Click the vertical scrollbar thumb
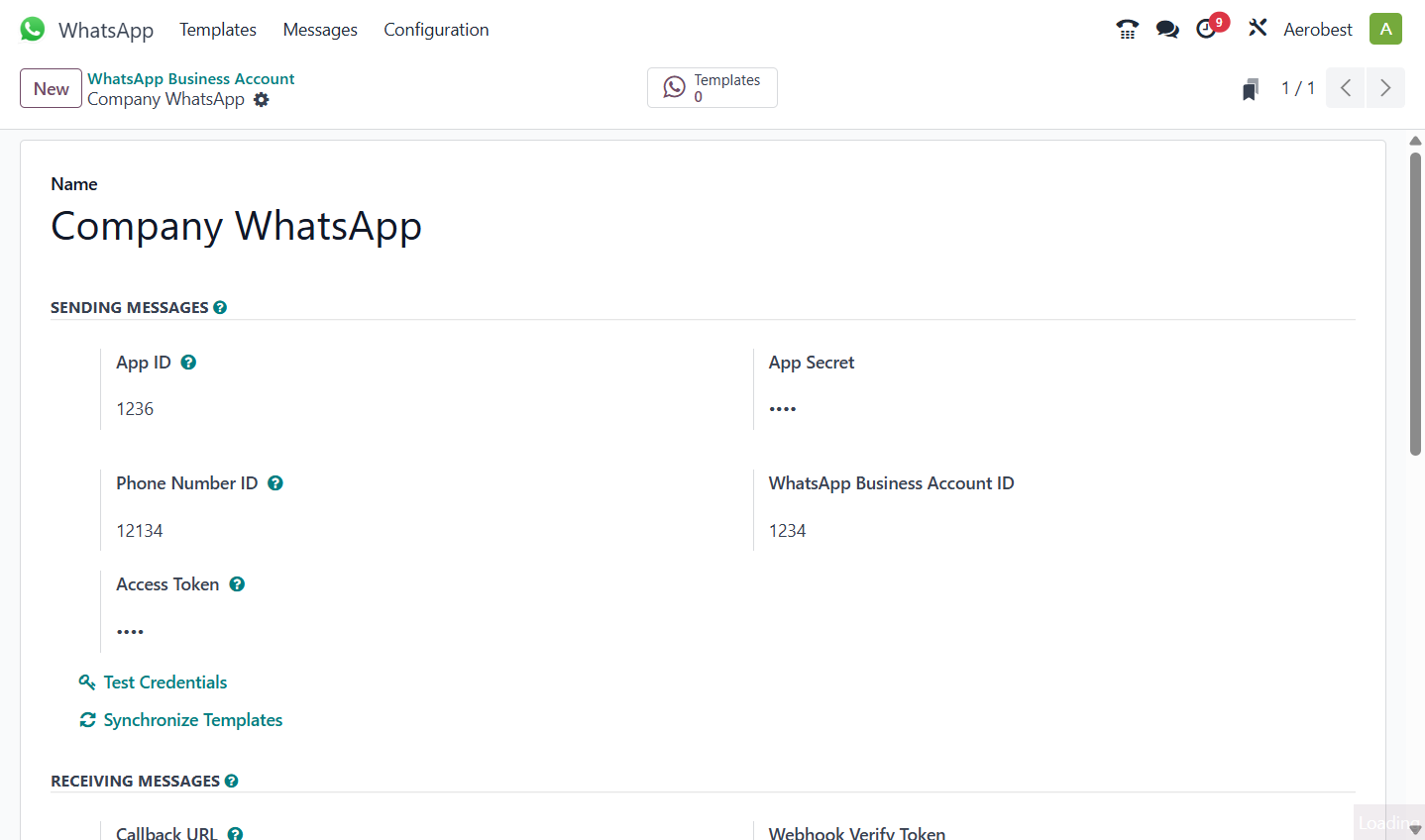 (1416, 302)
